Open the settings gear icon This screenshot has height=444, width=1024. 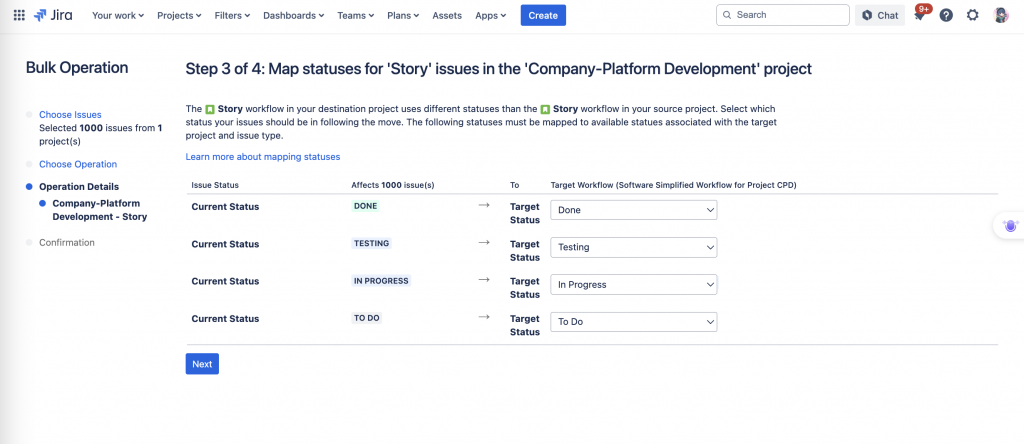click(x=972, y=15)
